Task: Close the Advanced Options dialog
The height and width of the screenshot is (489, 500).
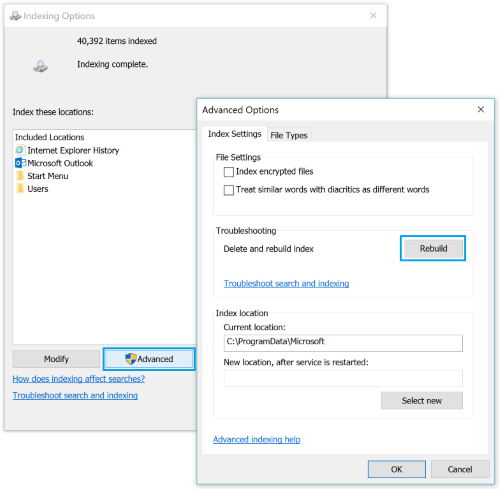Action: click(x=481, y=109)
